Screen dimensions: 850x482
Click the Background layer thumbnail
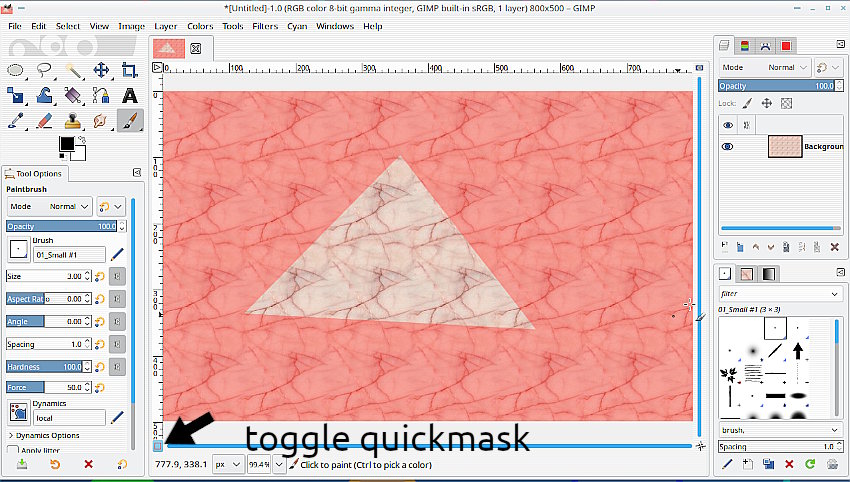click(x=784, y=146)
